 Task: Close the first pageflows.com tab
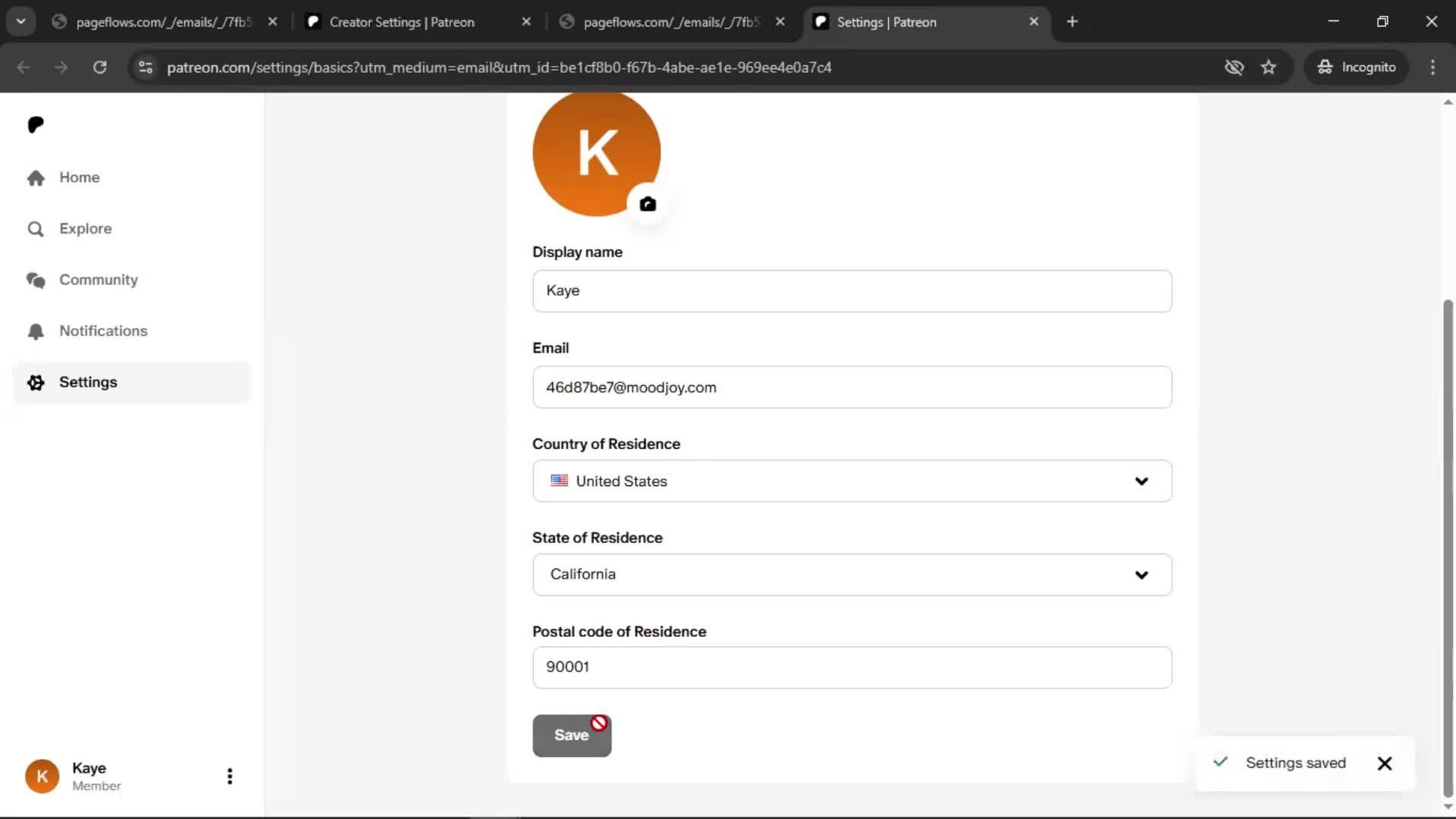point(272,22)
